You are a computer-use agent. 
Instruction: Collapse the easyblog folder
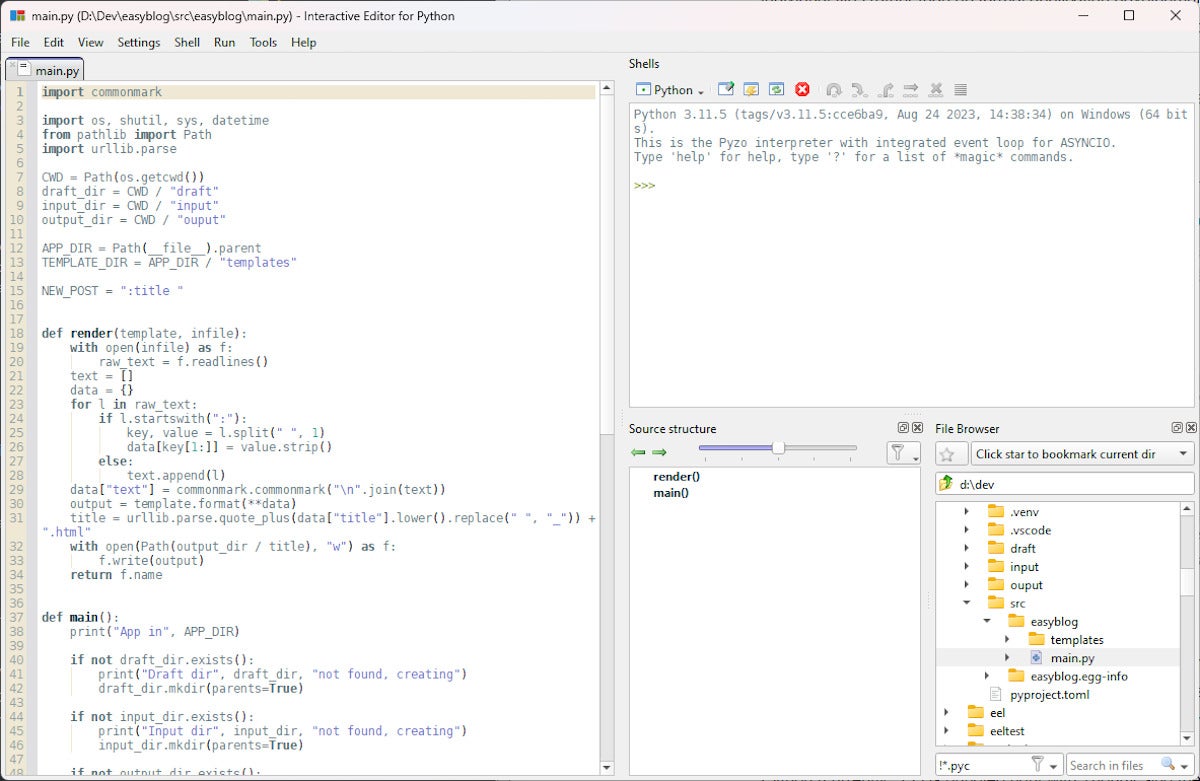pos(987,621)
